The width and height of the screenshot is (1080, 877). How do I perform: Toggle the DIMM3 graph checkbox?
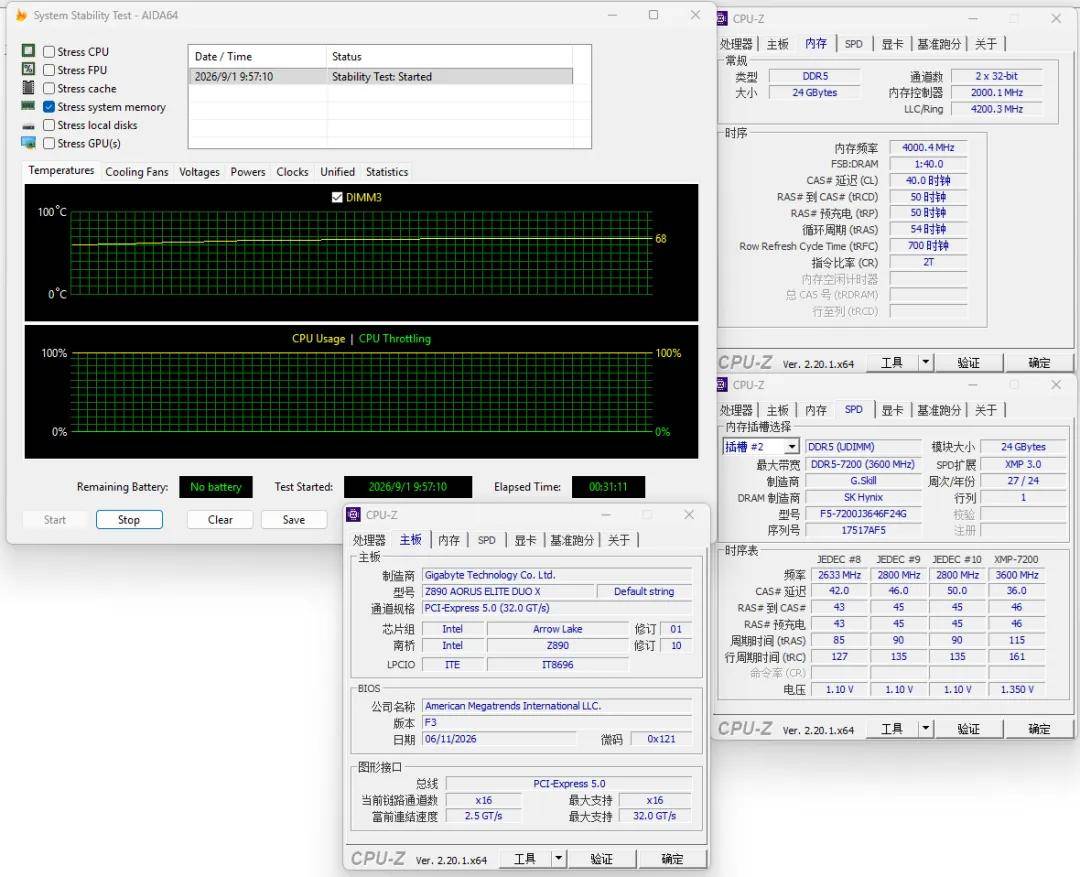tap(337, 197)
